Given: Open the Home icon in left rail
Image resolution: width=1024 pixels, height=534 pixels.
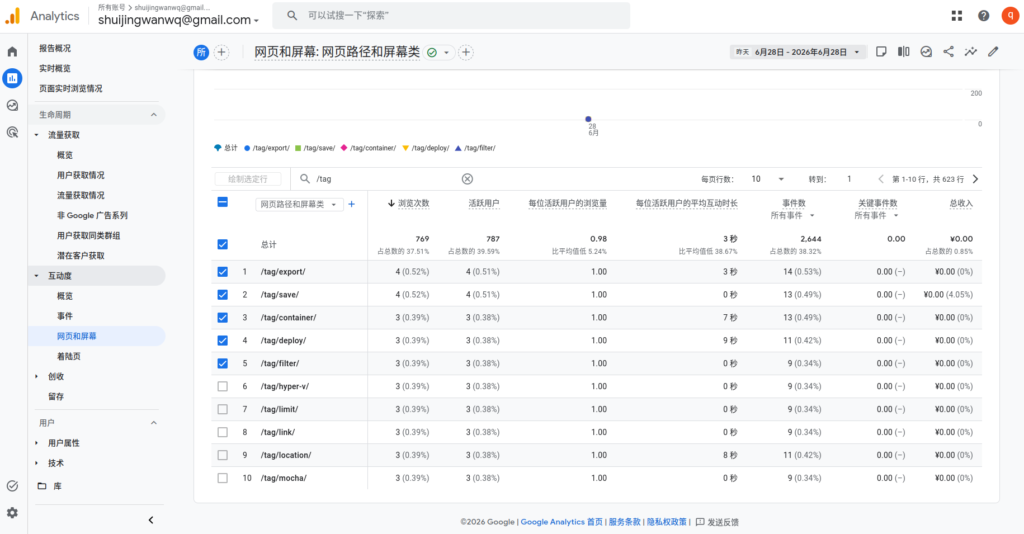Looking at the screenshot, I should 12,52.
